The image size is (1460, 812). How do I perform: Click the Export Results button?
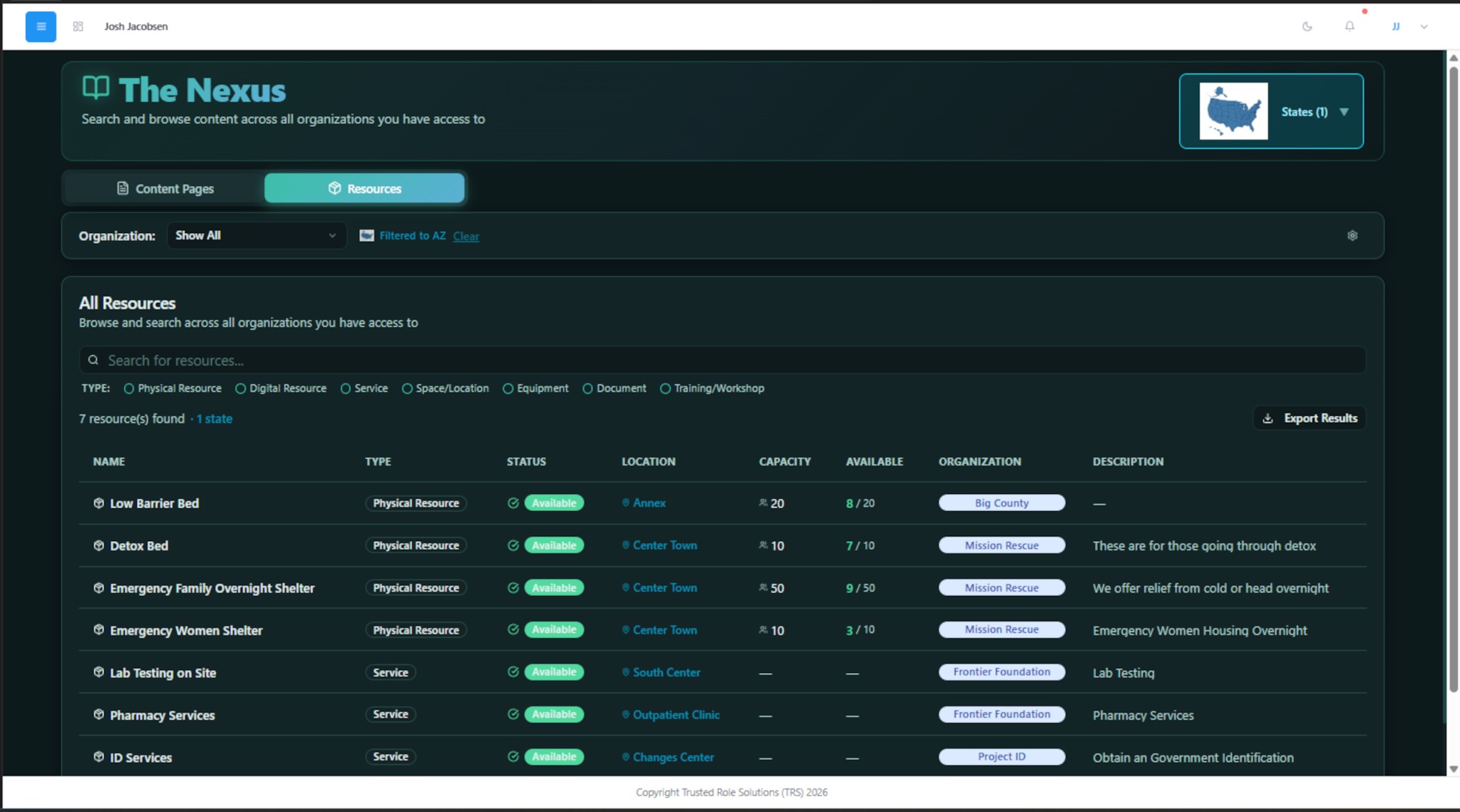[1309, 418]
